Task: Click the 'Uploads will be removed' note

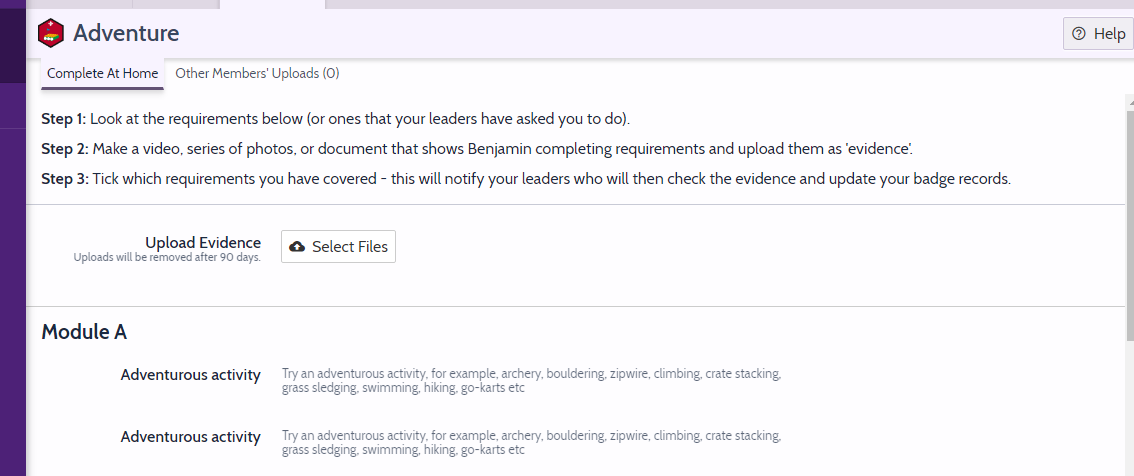Action: click(x=167, y=258)
